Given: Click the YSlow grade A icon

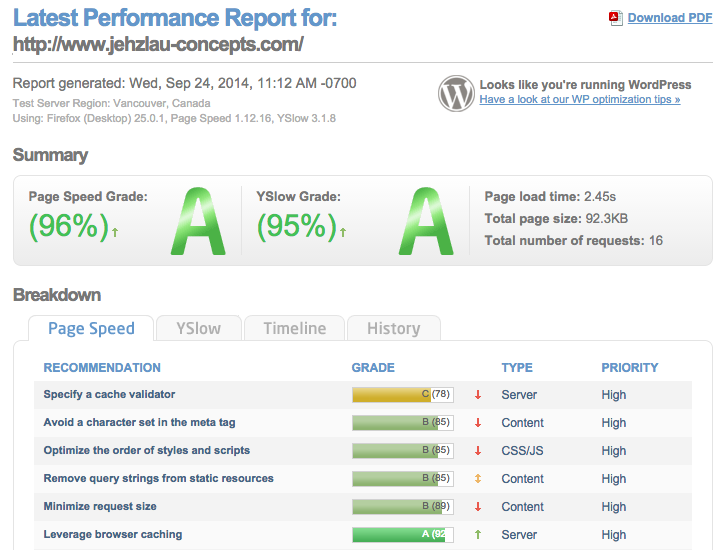Looking at the screenshot, I should point(427,222).
